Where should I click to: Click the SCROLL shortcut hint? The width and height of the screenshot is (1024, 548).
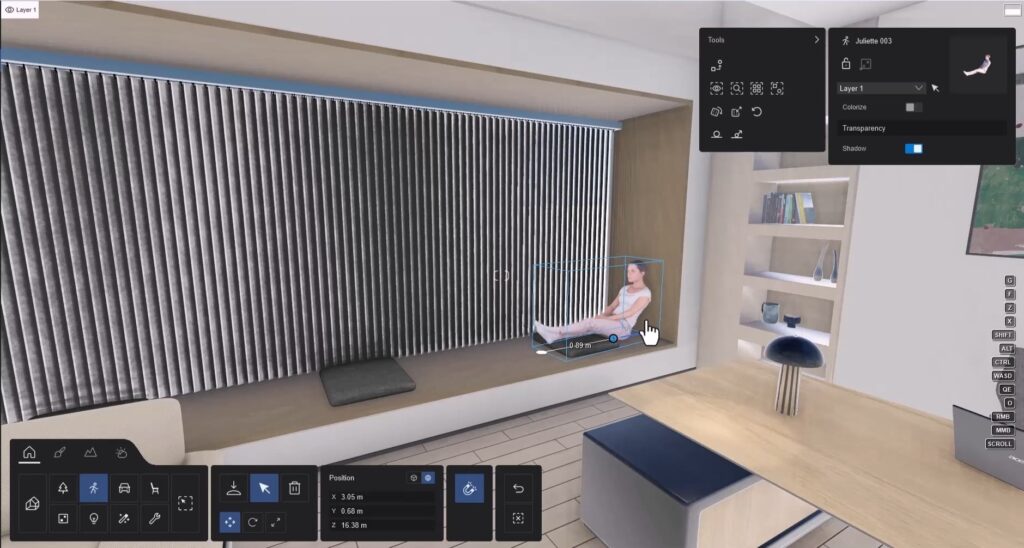point(999,443)
